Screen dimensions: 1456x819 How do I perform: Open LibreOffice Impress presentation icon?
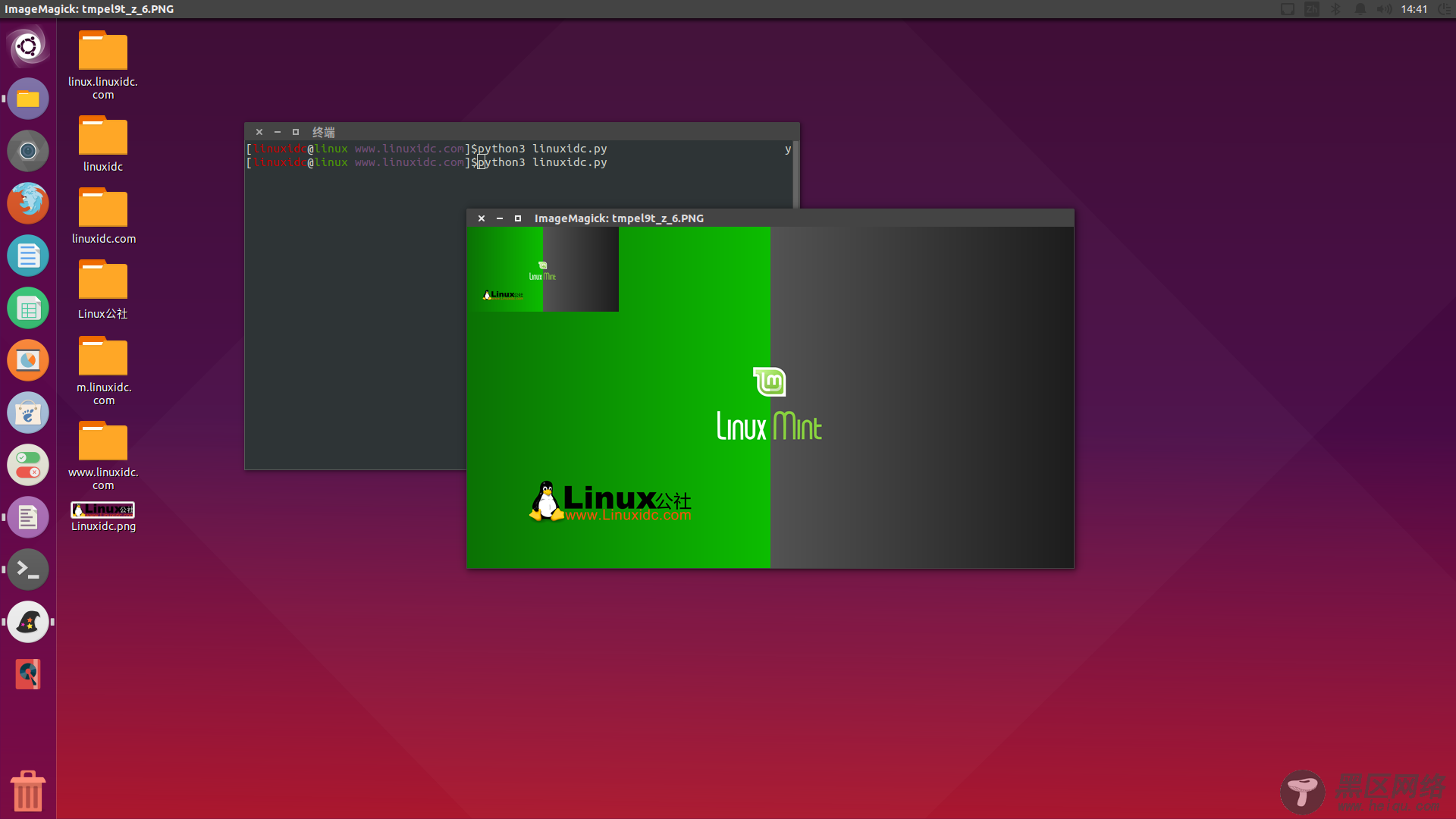pyautogui.click(x=28, y=360)
